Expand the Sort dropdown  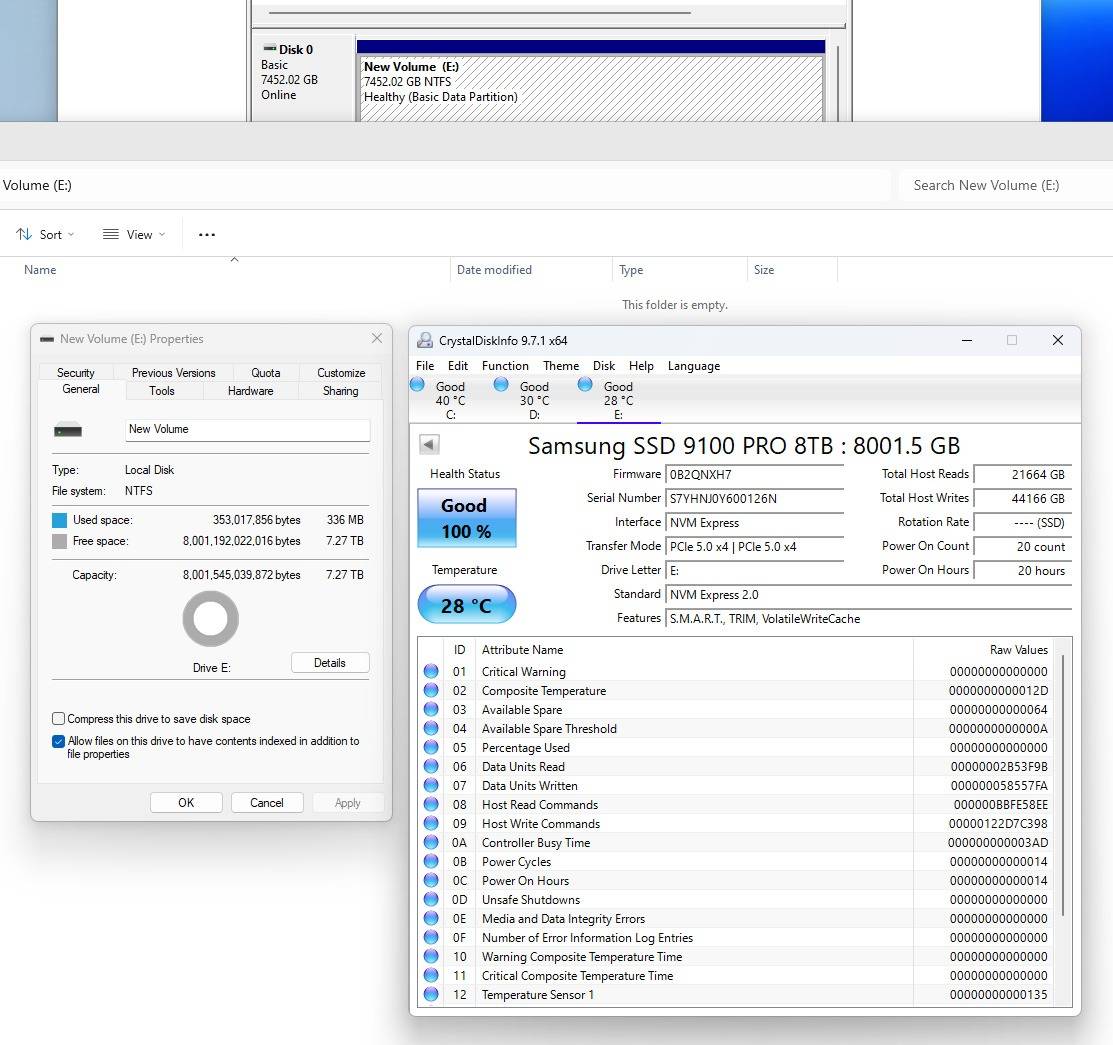46,235
